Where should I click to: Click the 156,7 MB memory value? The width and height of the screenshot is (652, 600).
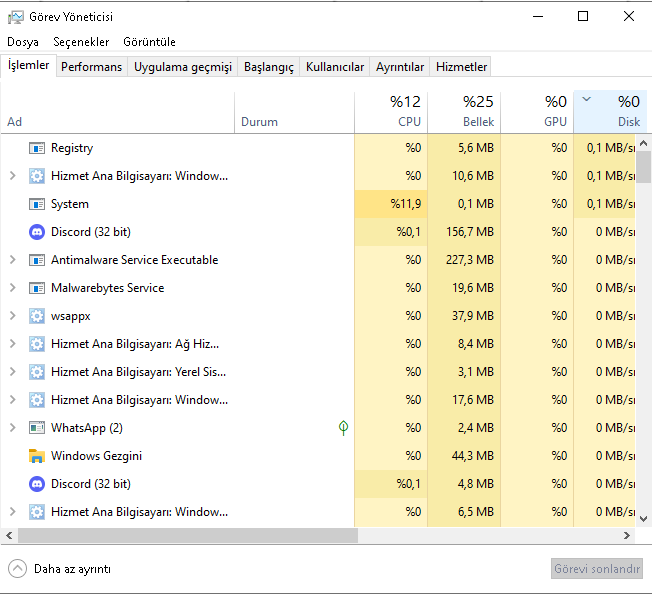pyautogui.click(x=470, y=232)
